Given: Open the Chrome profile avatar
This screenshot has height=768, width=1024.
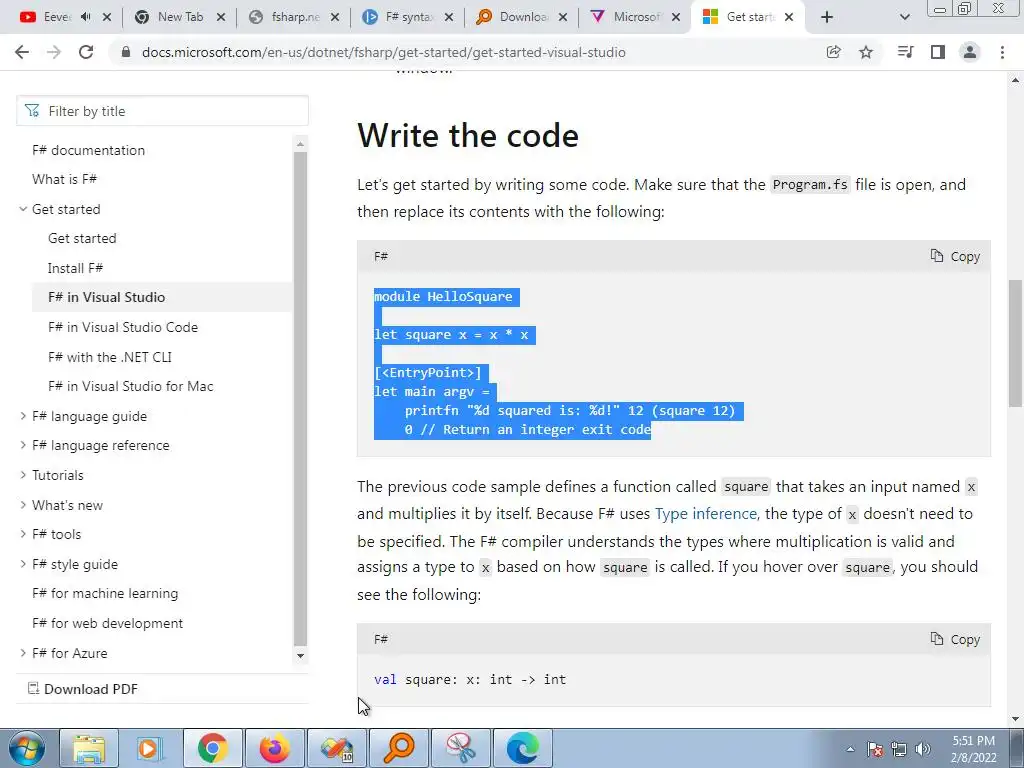Looking at the screenshot, I should coord(970,52).
